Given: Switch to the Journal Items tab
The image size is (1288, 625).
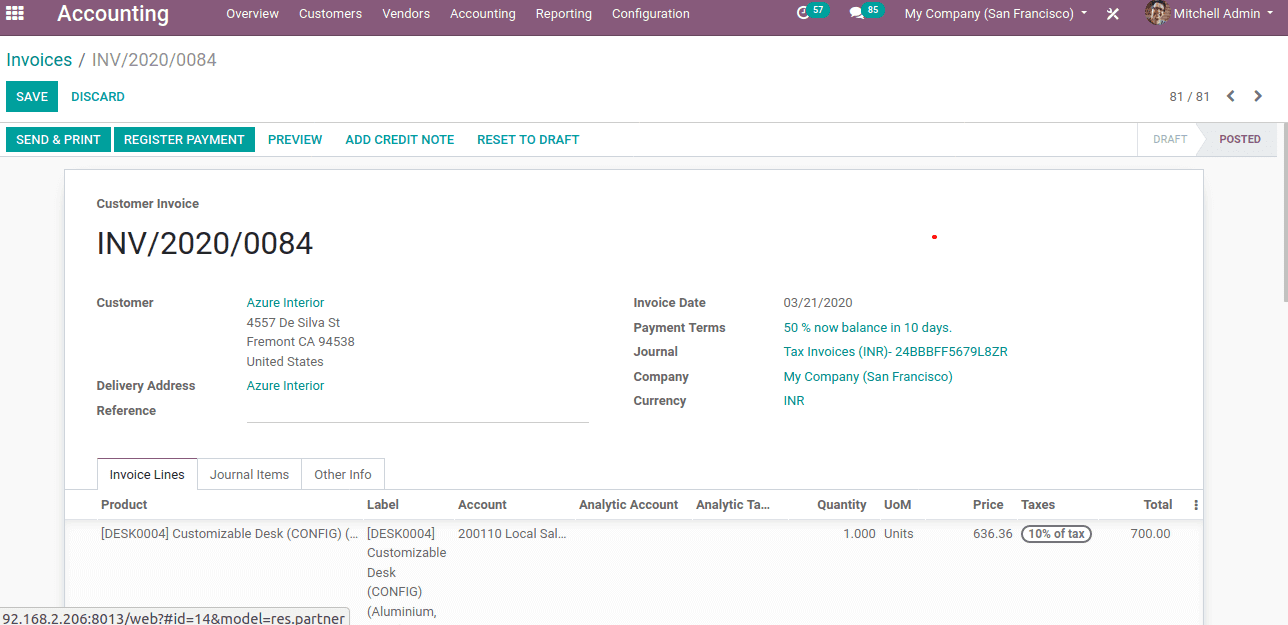Looking at the screenshot, I should 249,474.
